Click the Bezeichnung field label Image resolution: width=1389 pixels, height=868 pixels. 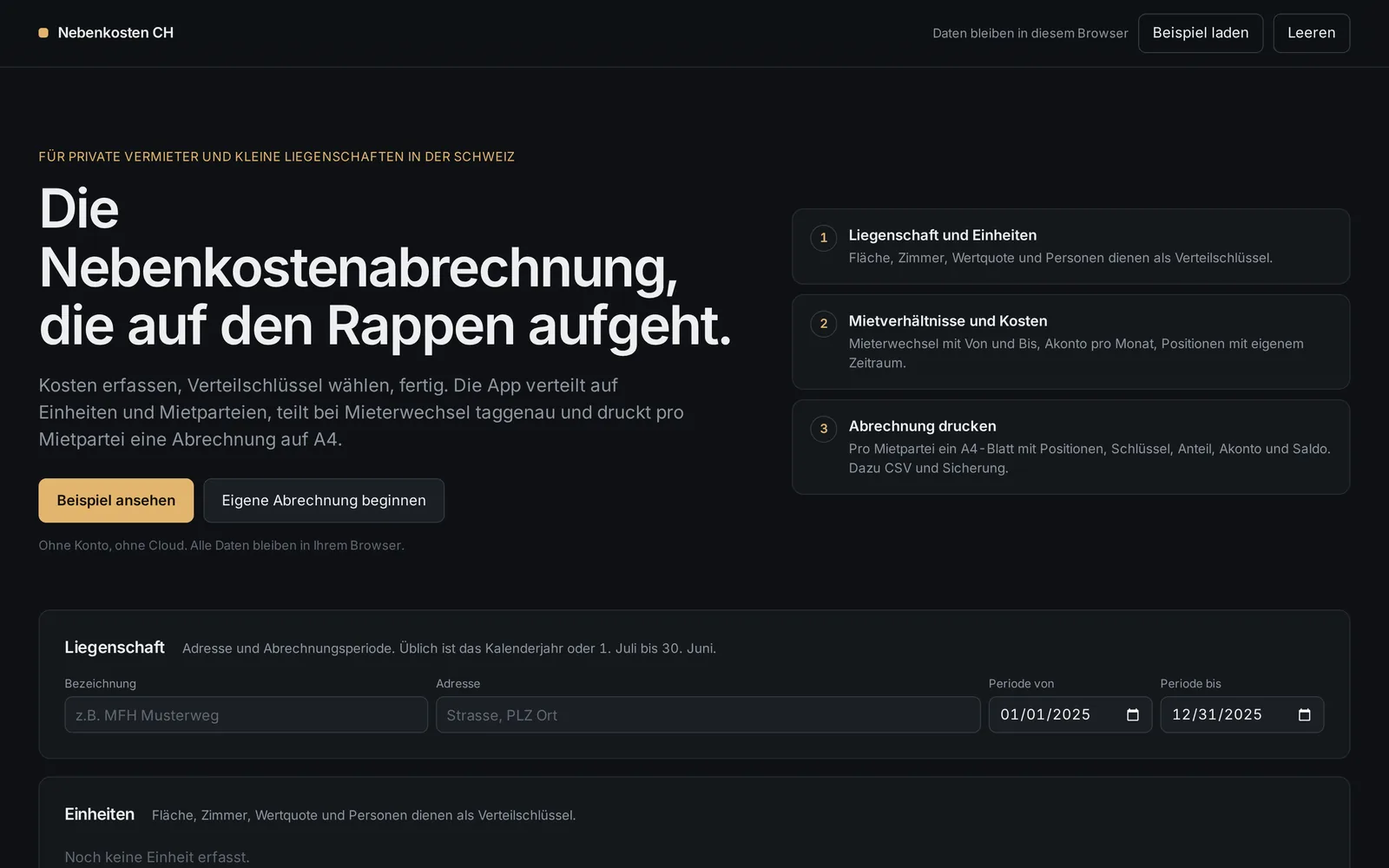(x=100, y=683)
